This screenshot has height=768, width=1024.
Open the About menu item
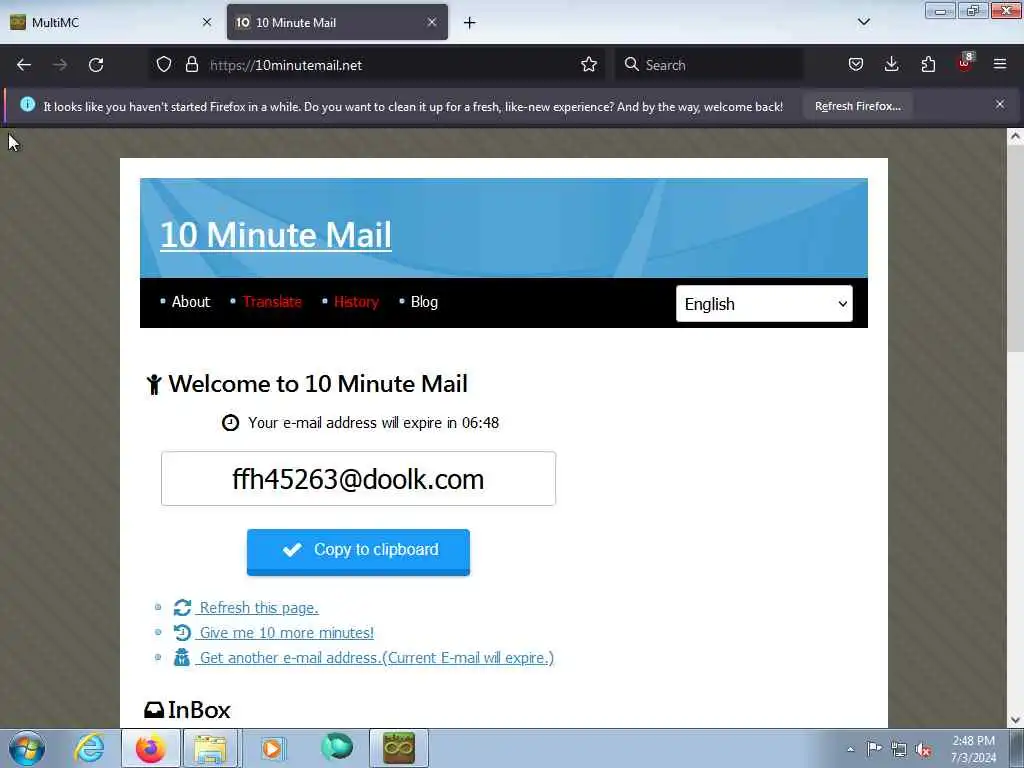[191, 302]
